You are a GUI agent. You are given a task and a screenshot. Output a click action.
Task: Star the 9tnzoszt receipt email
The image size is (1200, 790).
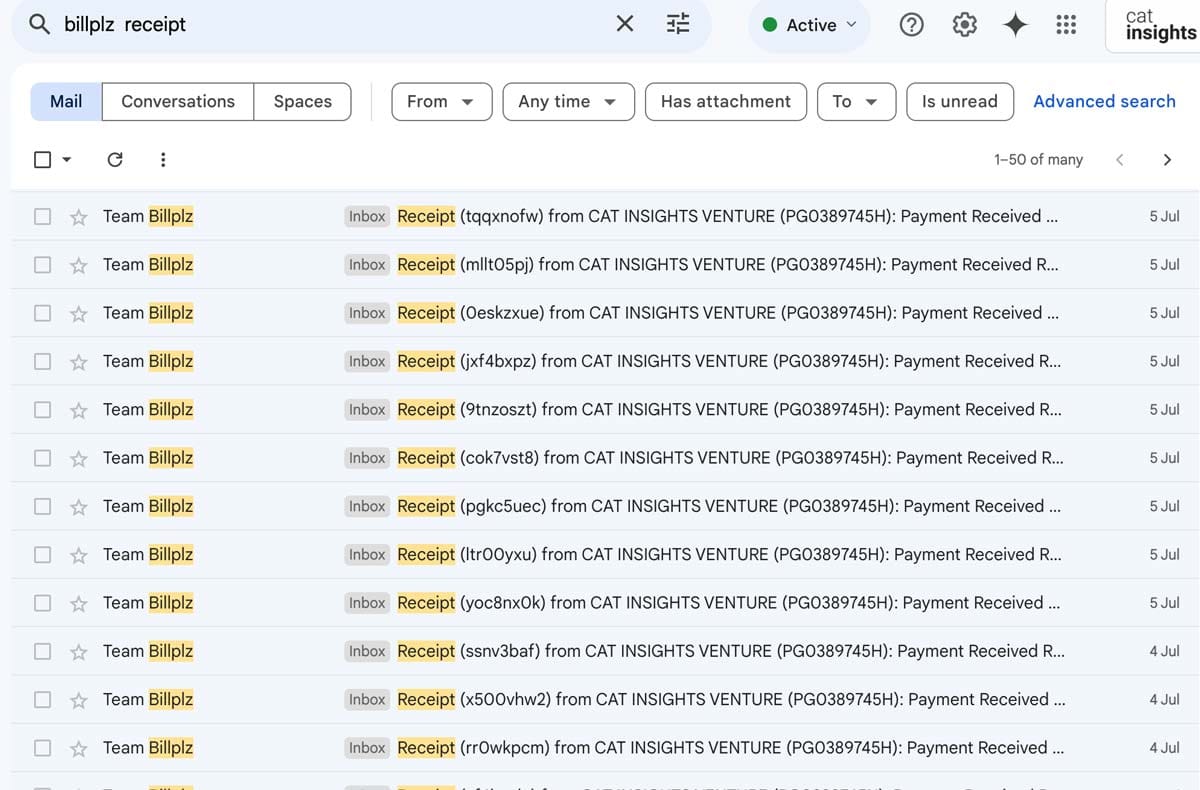coord(79,410)
